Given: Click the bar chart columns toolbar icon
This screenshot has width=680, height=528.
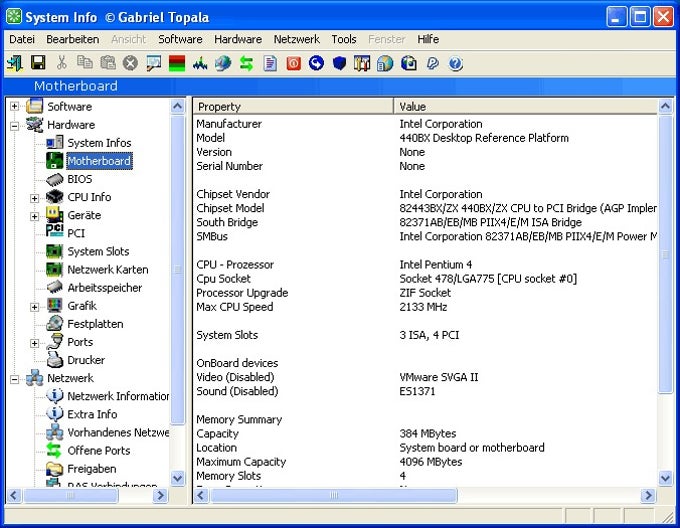Looking at the screenshot, I should click(362, 63).
